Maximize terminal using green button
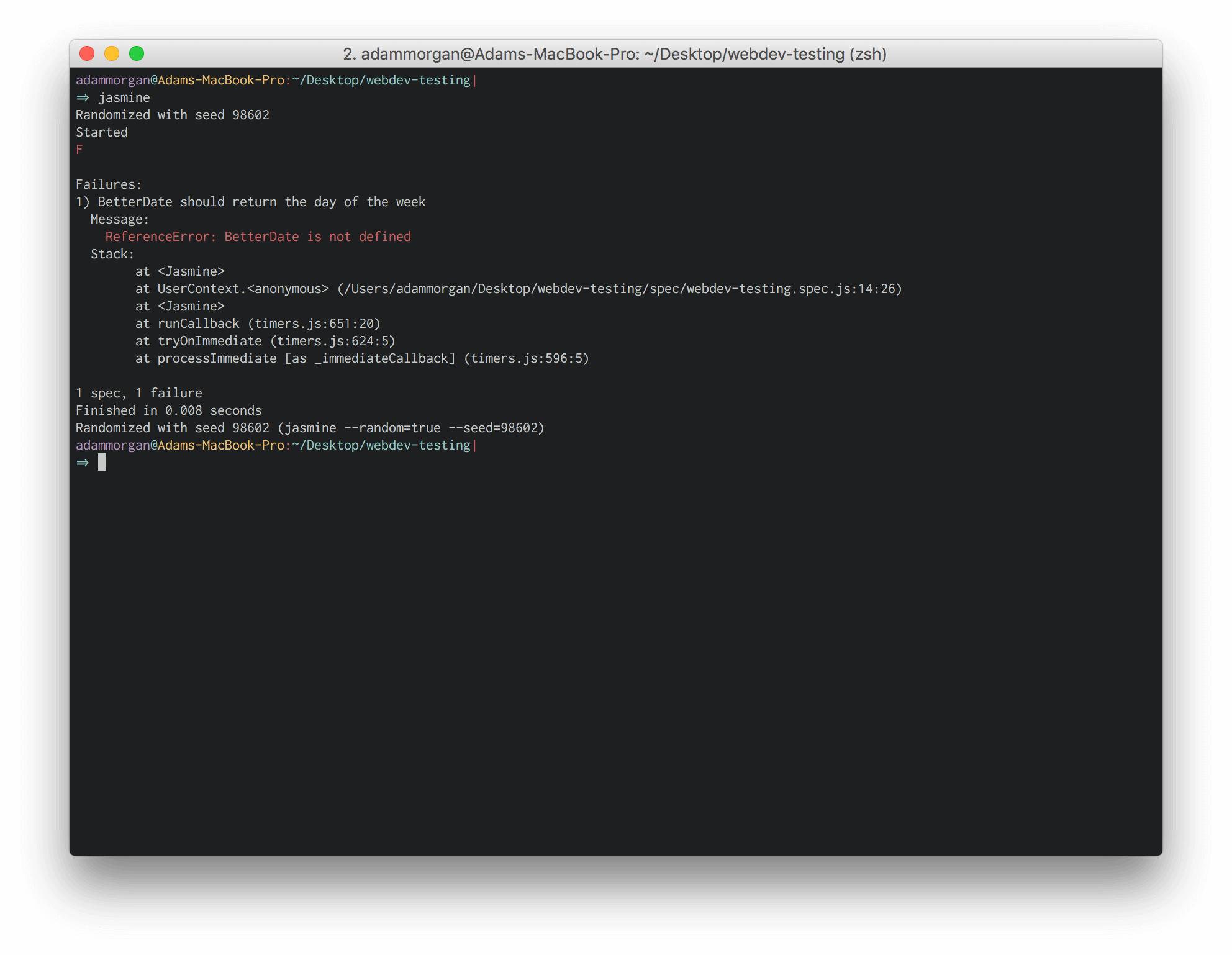Screen dimensions: 1232x955 pos(137,53)
